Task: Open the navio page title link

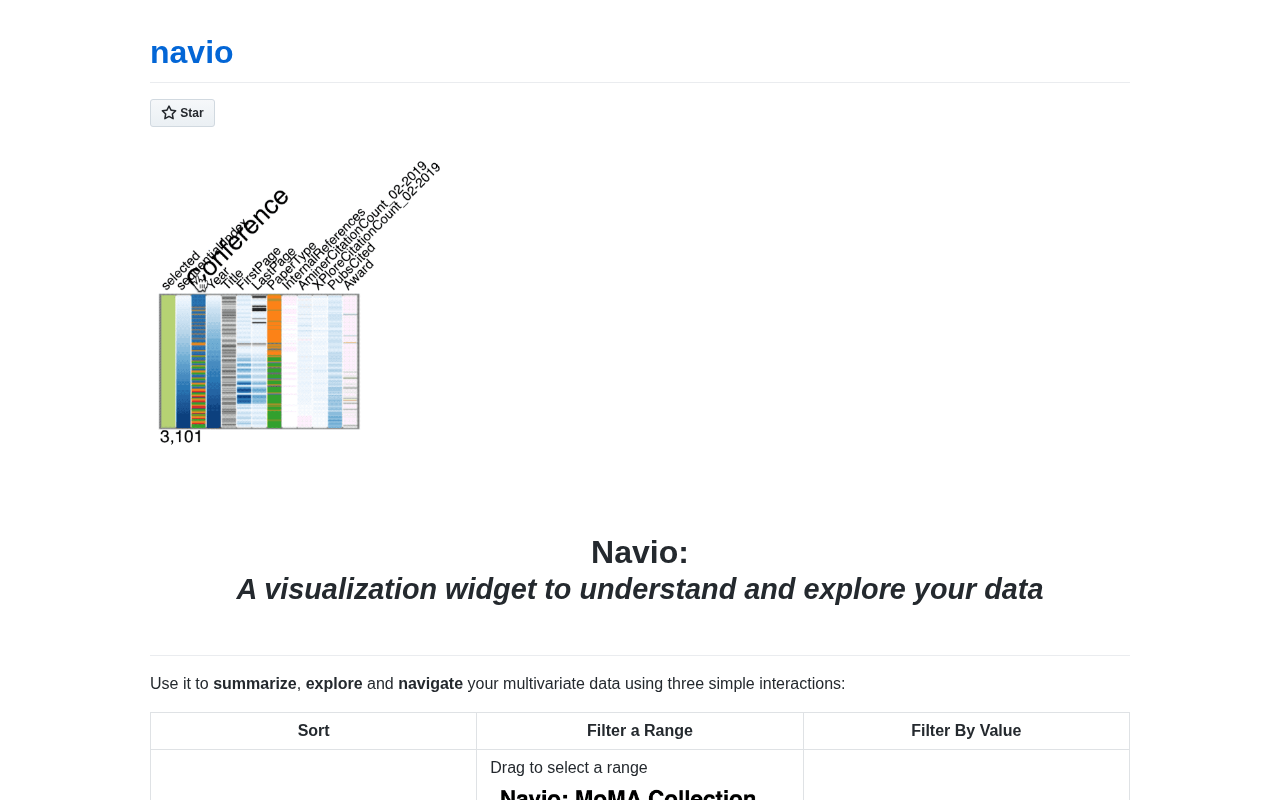Action: point(191,52)
